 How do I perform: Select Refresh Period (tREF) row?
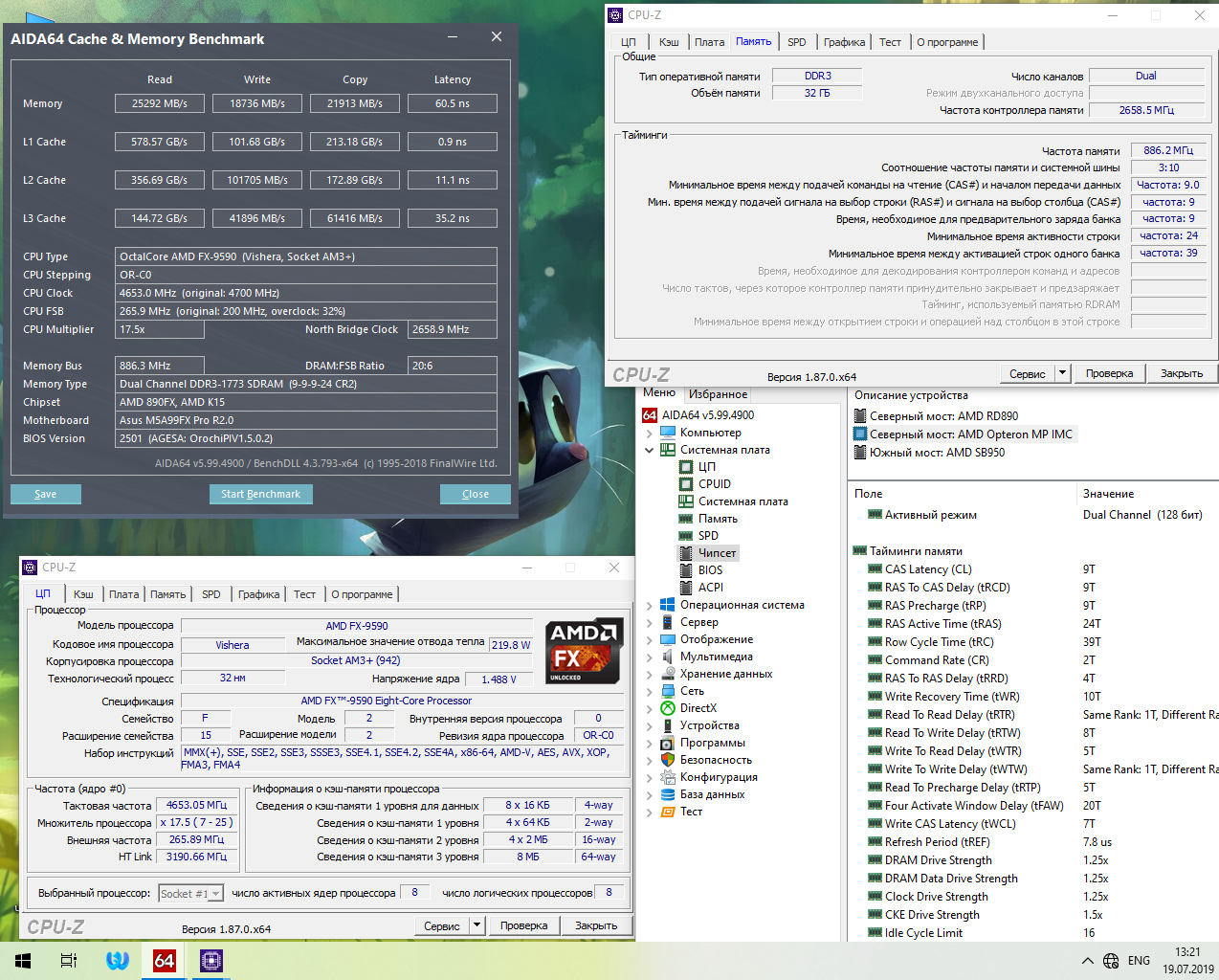pos(1033,842)
